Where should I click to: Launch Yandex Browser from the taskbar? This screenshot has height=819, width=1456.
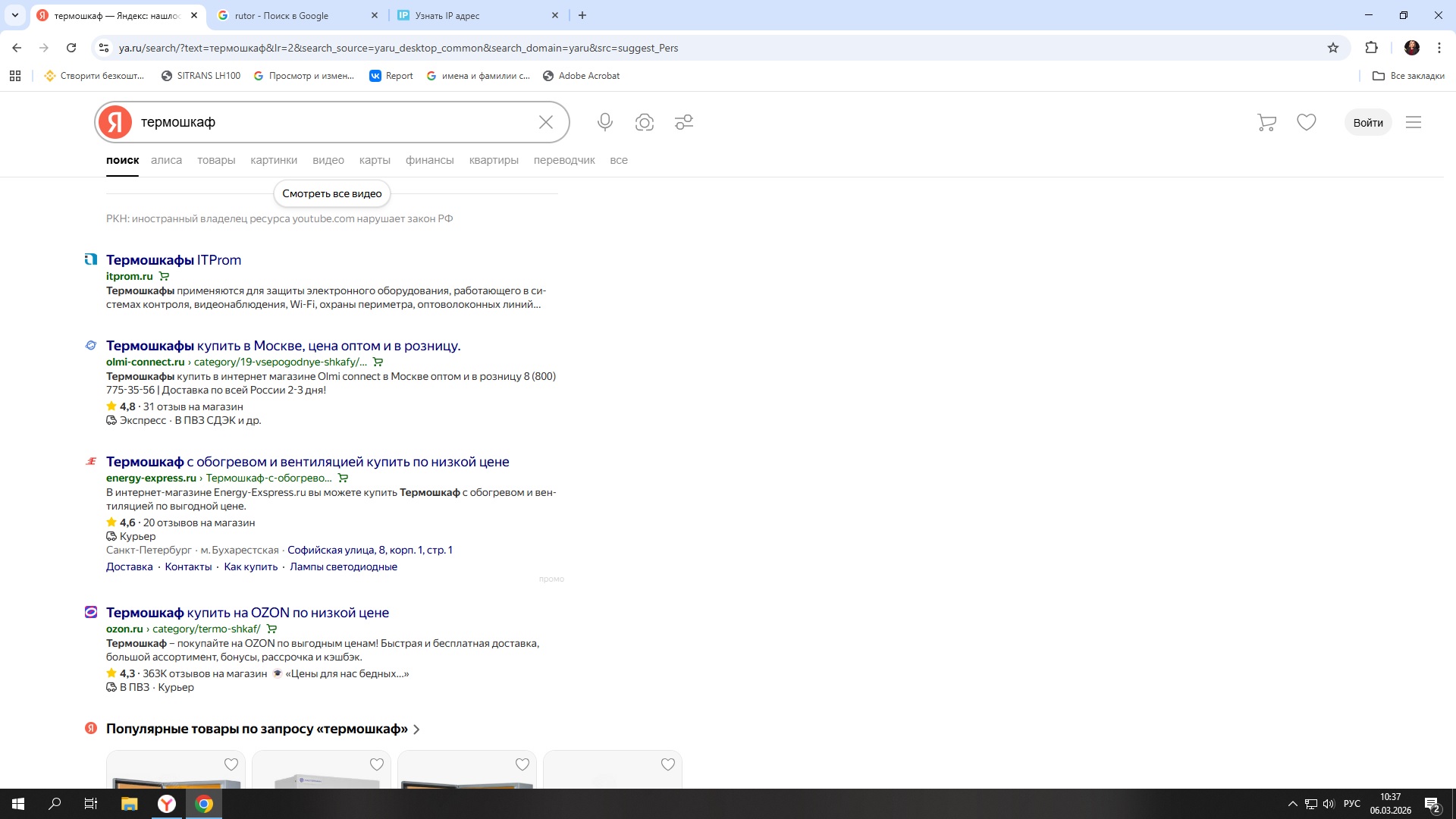point(166,804)
